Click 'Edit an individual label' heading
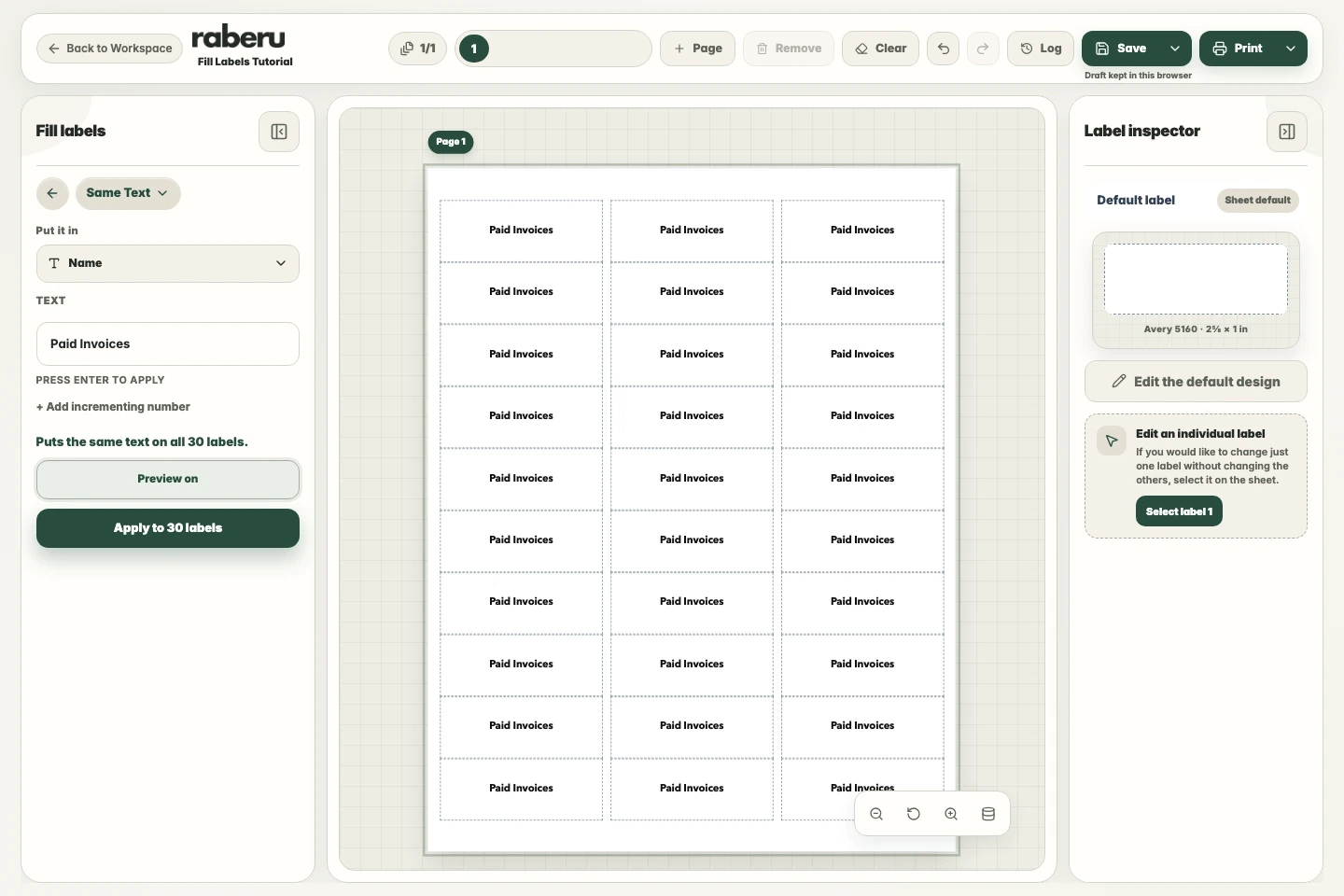Image resolution: width=1344 pixels, height=896 pixels. 1200,434
